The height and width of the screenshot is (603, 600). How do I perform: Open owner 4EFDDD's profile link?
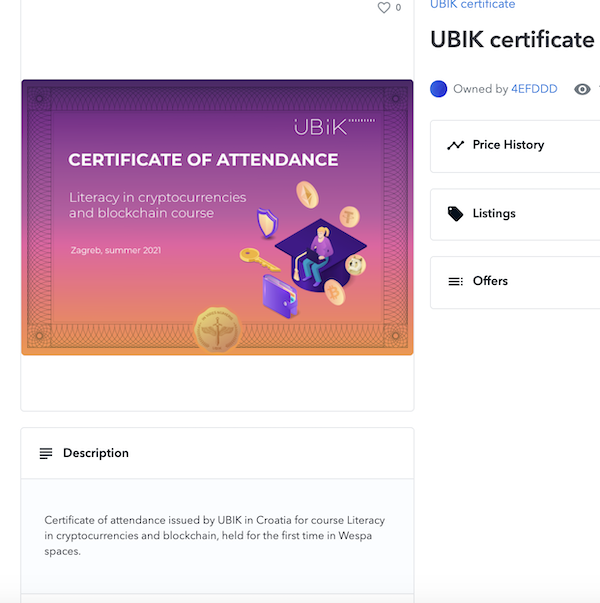[534, 89]
